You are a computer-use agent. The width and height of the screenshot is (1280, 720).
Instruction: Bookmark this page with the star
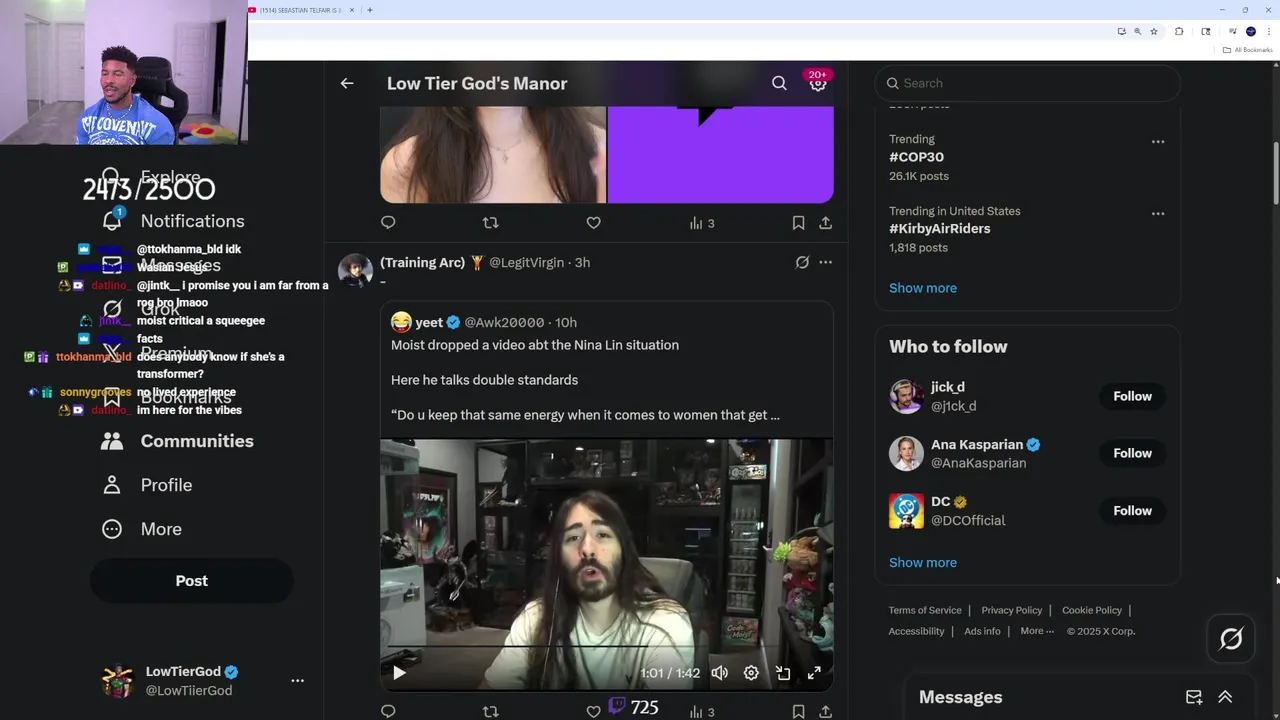[x=1154, y=31]
